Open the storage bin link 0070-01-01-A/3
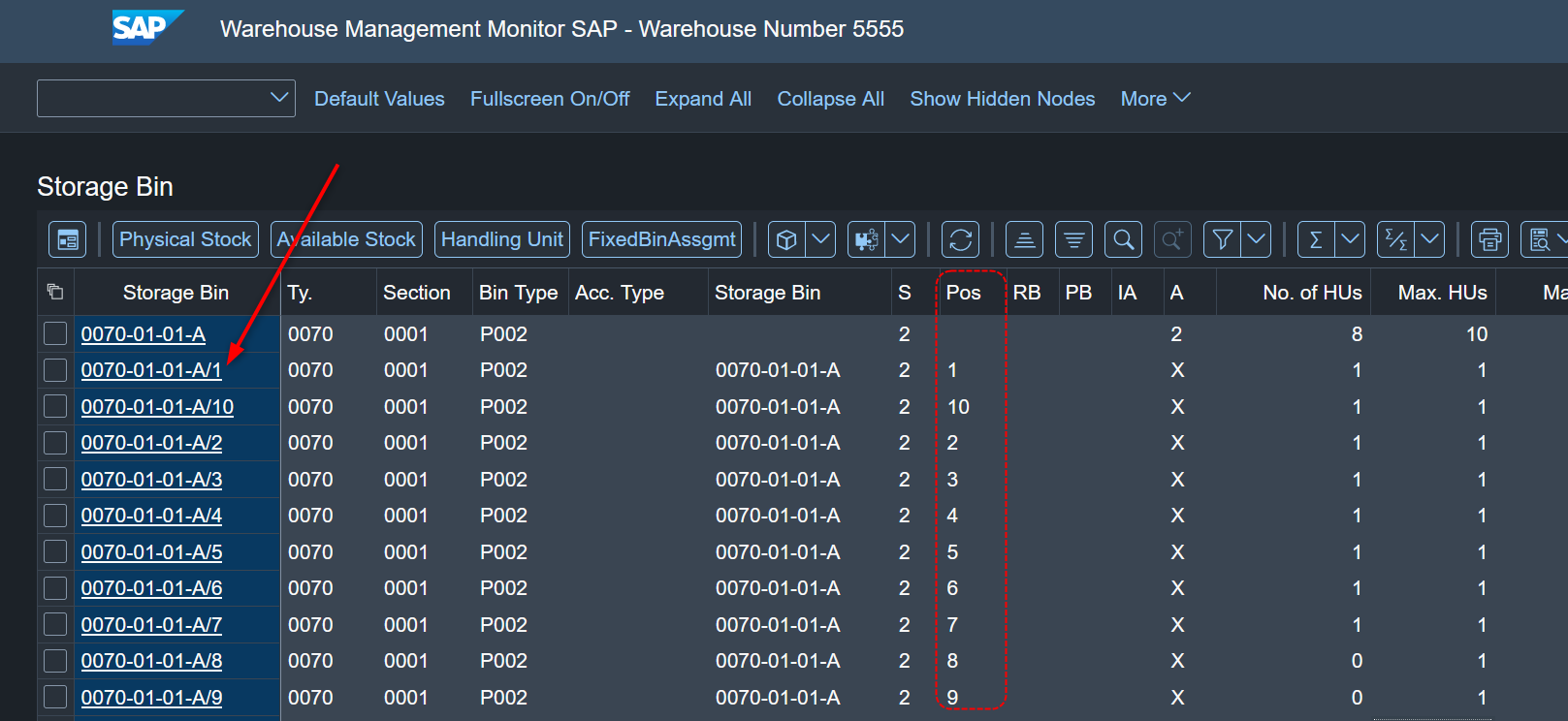 151,480
